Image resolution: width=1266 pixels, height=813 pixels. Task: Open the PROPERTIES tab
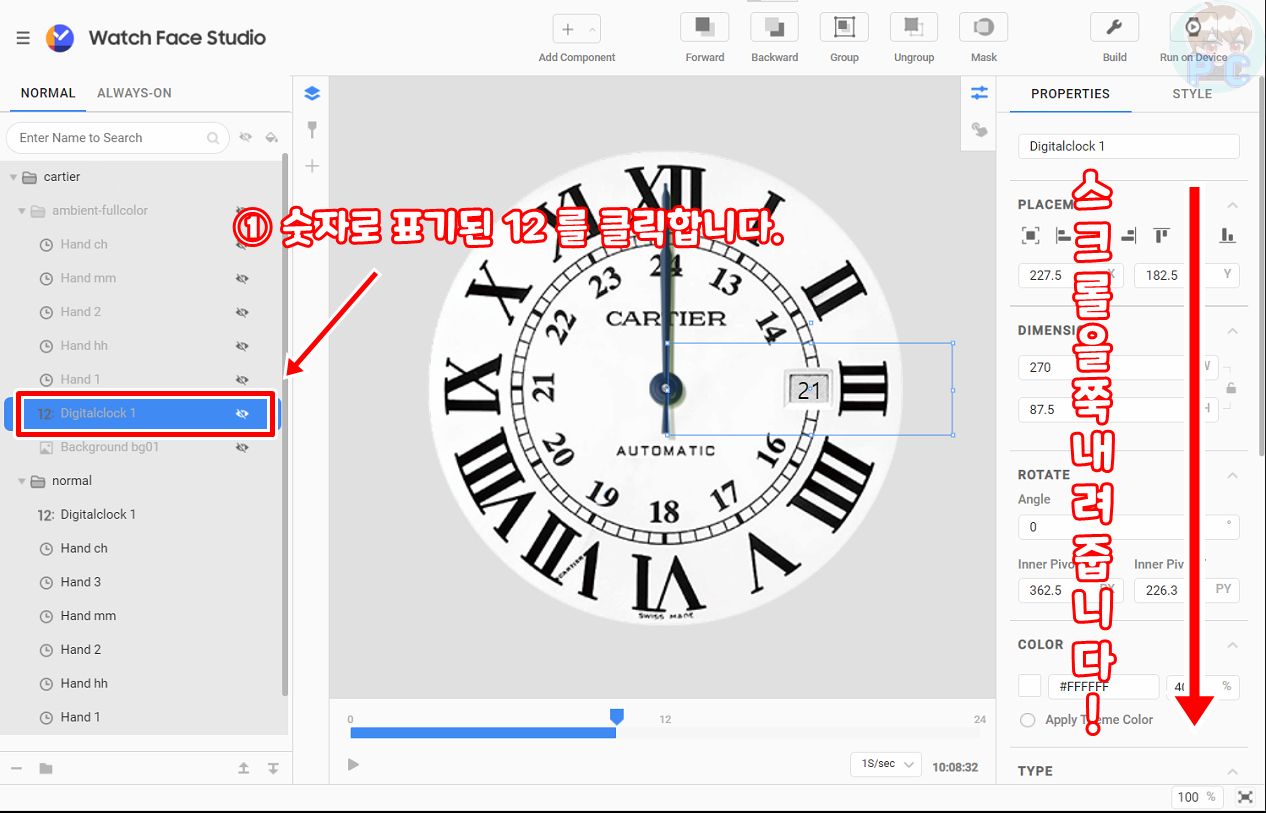(x=1070, y=94)
